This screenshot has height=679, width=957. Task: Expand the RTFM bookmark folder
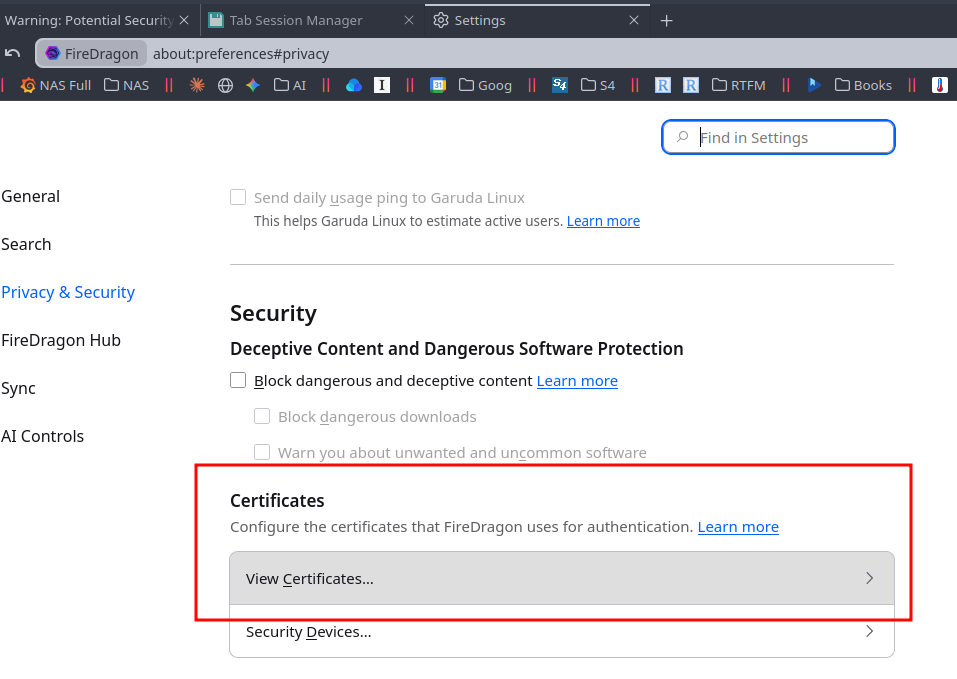739,85
